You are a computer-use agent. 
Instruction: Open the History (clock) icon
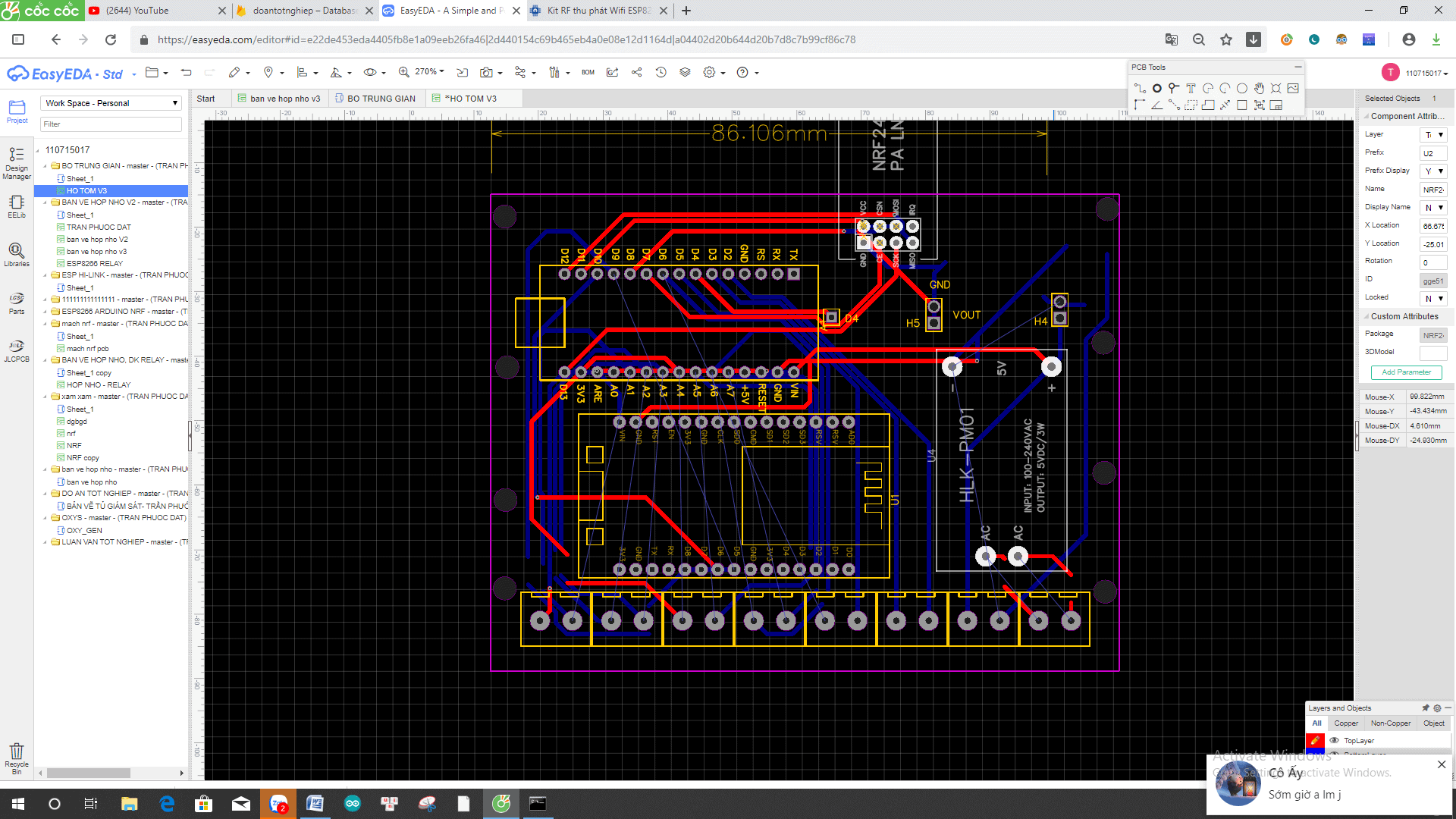point(661,73)
